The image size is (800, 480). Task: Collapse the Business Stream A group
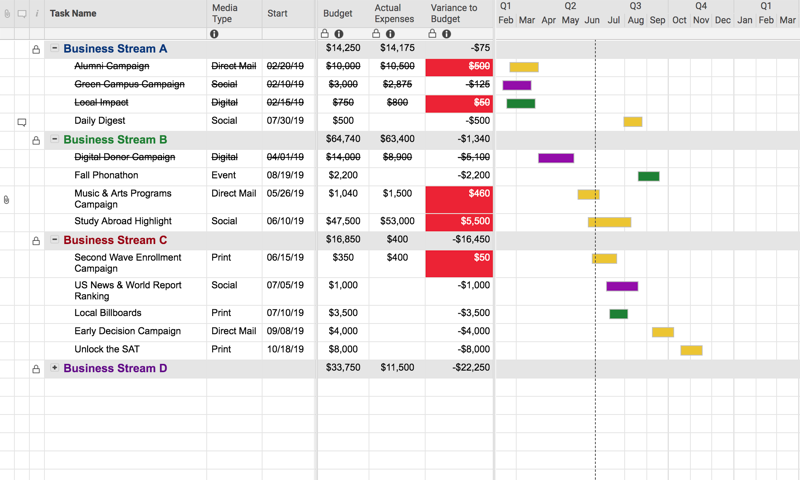click(55, 49)
